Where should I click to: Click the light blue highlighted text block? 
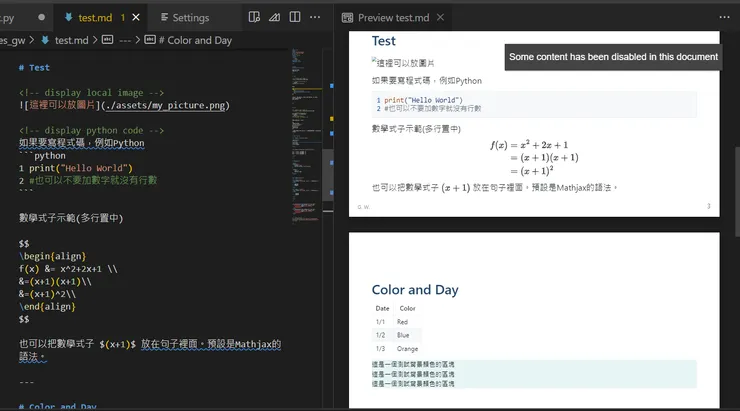point(534,374)
